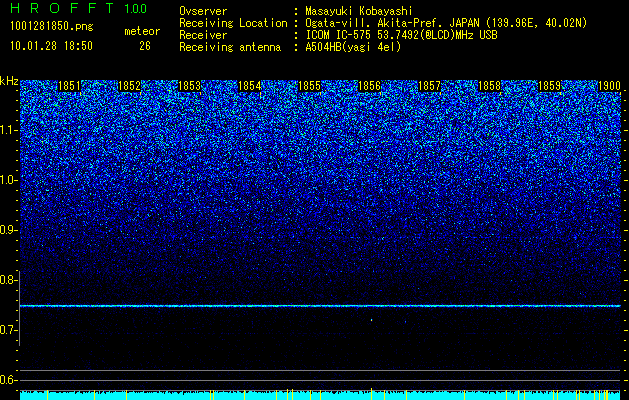The height and width of the screenshot is (400, 629).
Task: Click the 1858 time marker
Action: (490, 86)
